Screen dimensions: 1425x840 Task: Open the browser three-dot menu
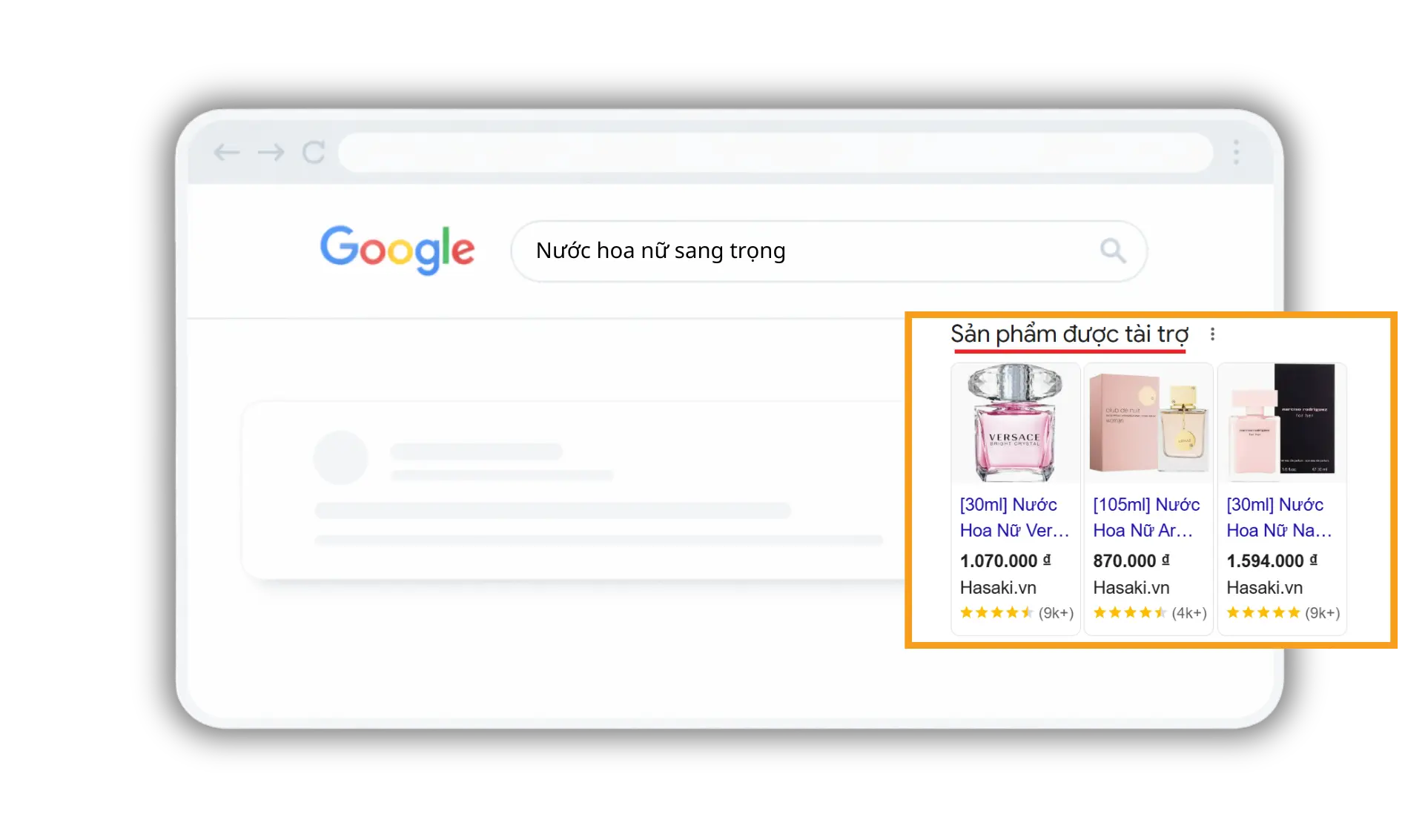pyautogui.click(x=1235, y=152)
